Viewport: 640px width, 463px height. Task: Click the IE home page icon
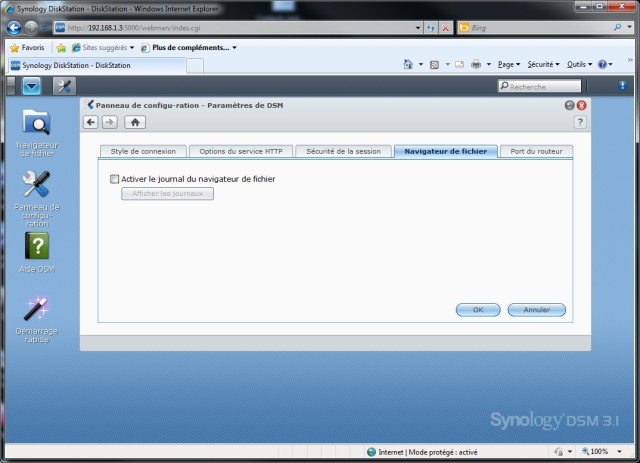pos(408,64)
